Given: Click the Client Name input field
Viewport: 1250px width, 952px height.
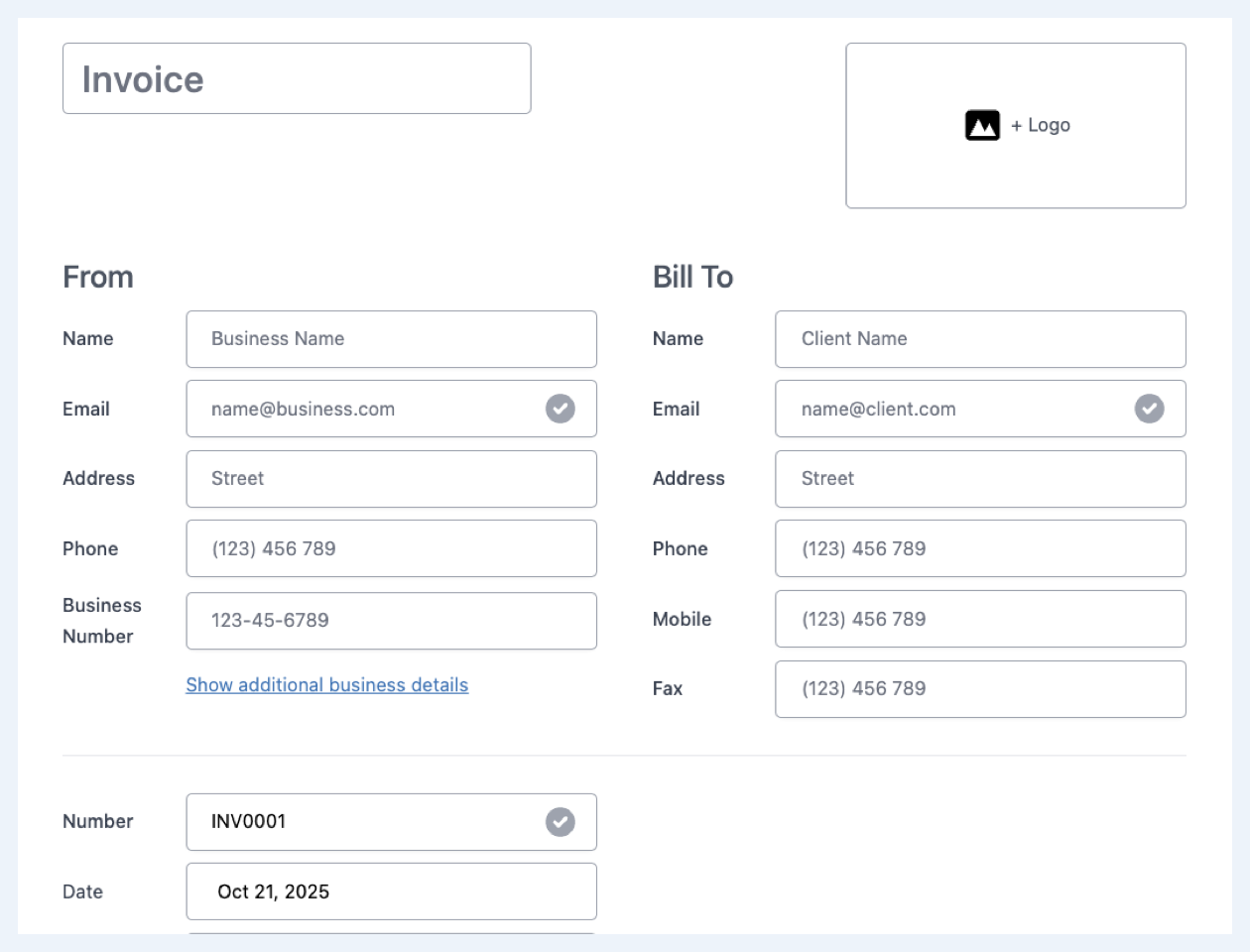Looking at the screenshot, I should pyautogui.click(x=979, y=339).
